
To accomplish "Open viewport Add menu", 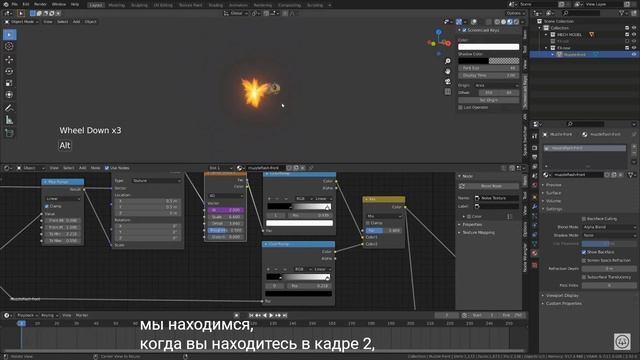I will pos(76,22).
